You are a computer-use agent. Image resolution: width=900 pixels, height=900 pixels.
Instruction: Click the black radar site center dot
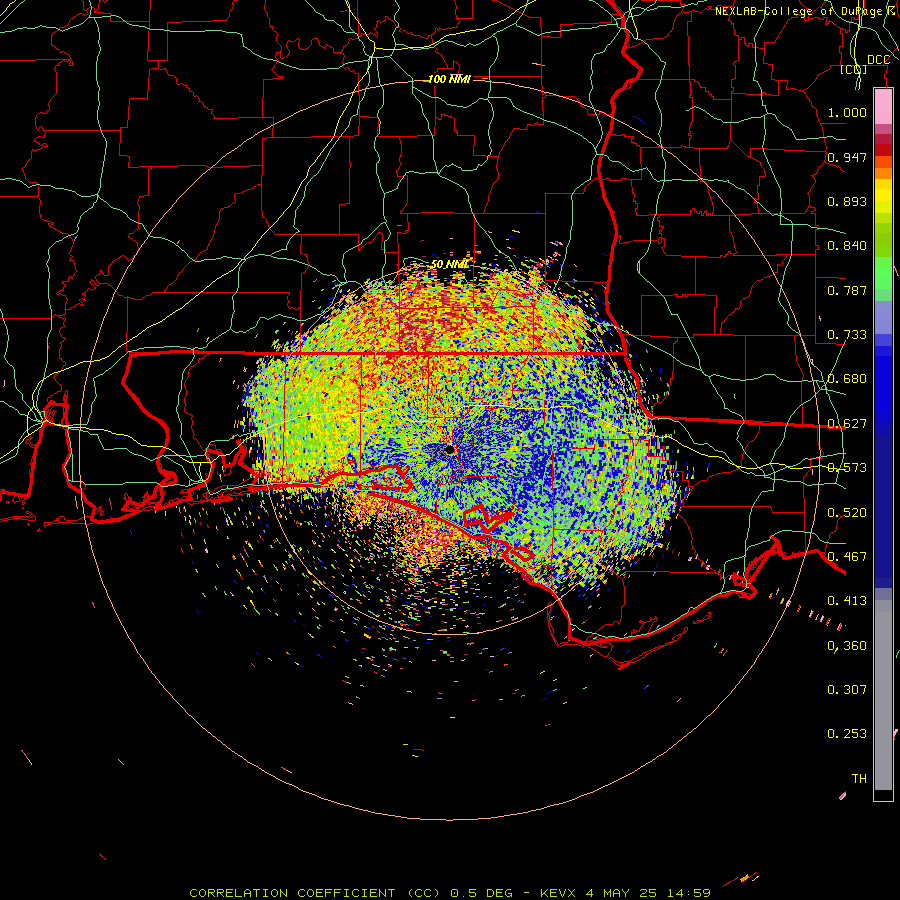click(x=450, y=449)
